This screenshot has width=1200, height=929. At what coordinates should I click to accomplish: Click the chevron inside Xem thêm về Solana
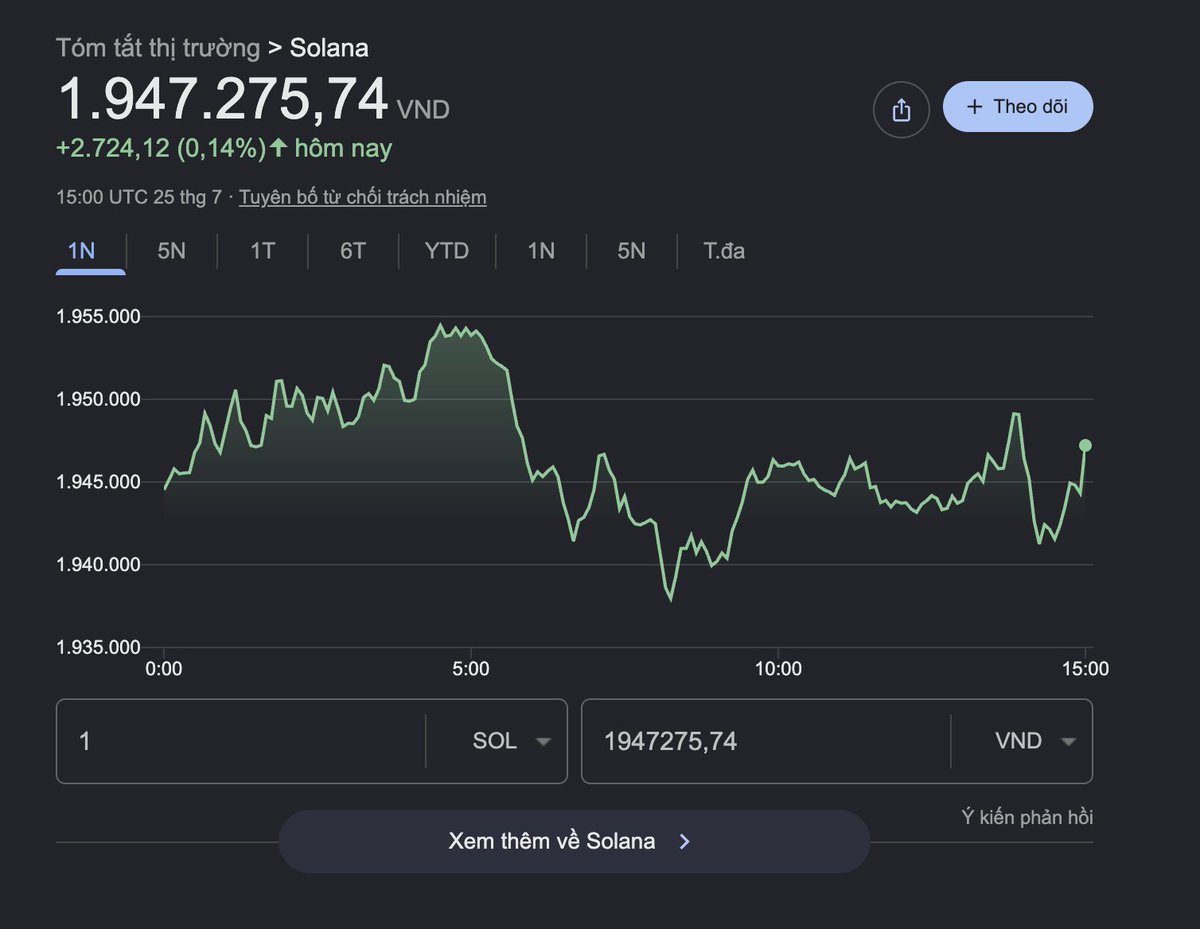685,842
